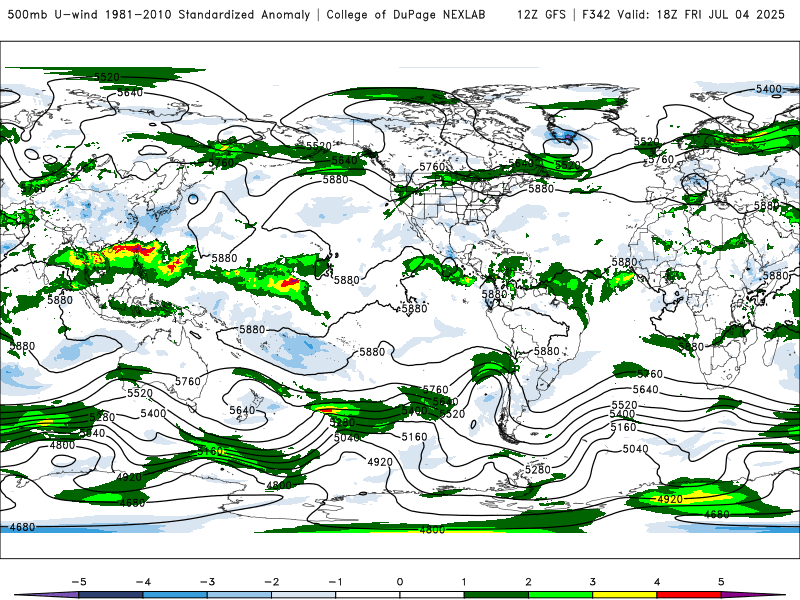Click the red-purple anomaly patch over the South China Sea
The height and width of the screenshot is (600, 800).
[134, 249]
